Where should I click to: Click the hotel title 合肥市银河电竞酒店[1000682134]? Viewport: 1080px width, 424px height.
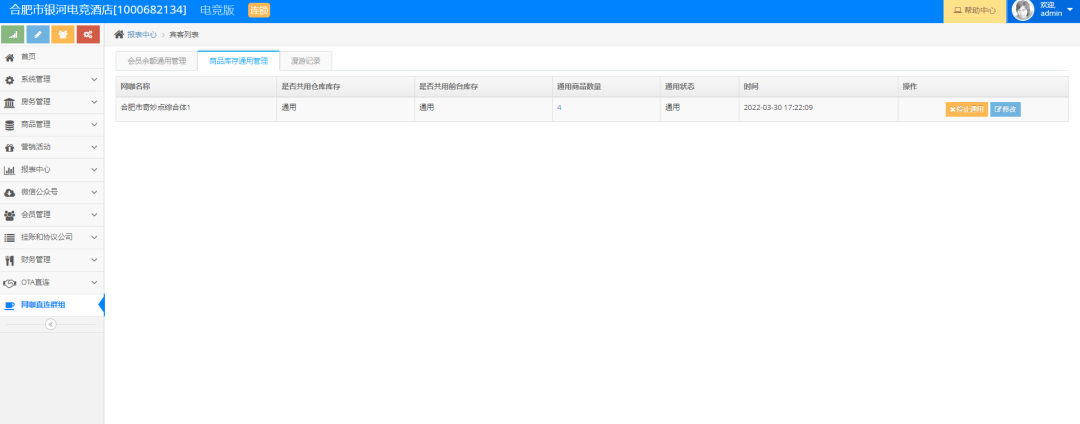tap(98, 10)
